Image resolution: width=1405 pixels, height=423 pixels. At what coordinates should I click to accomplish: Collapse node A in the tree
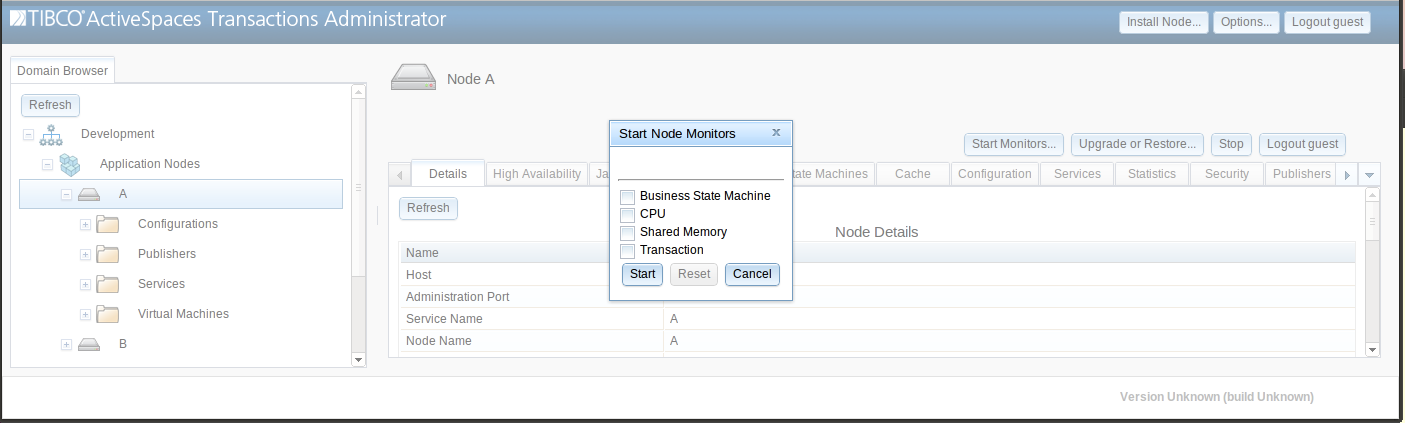(66, 194)
